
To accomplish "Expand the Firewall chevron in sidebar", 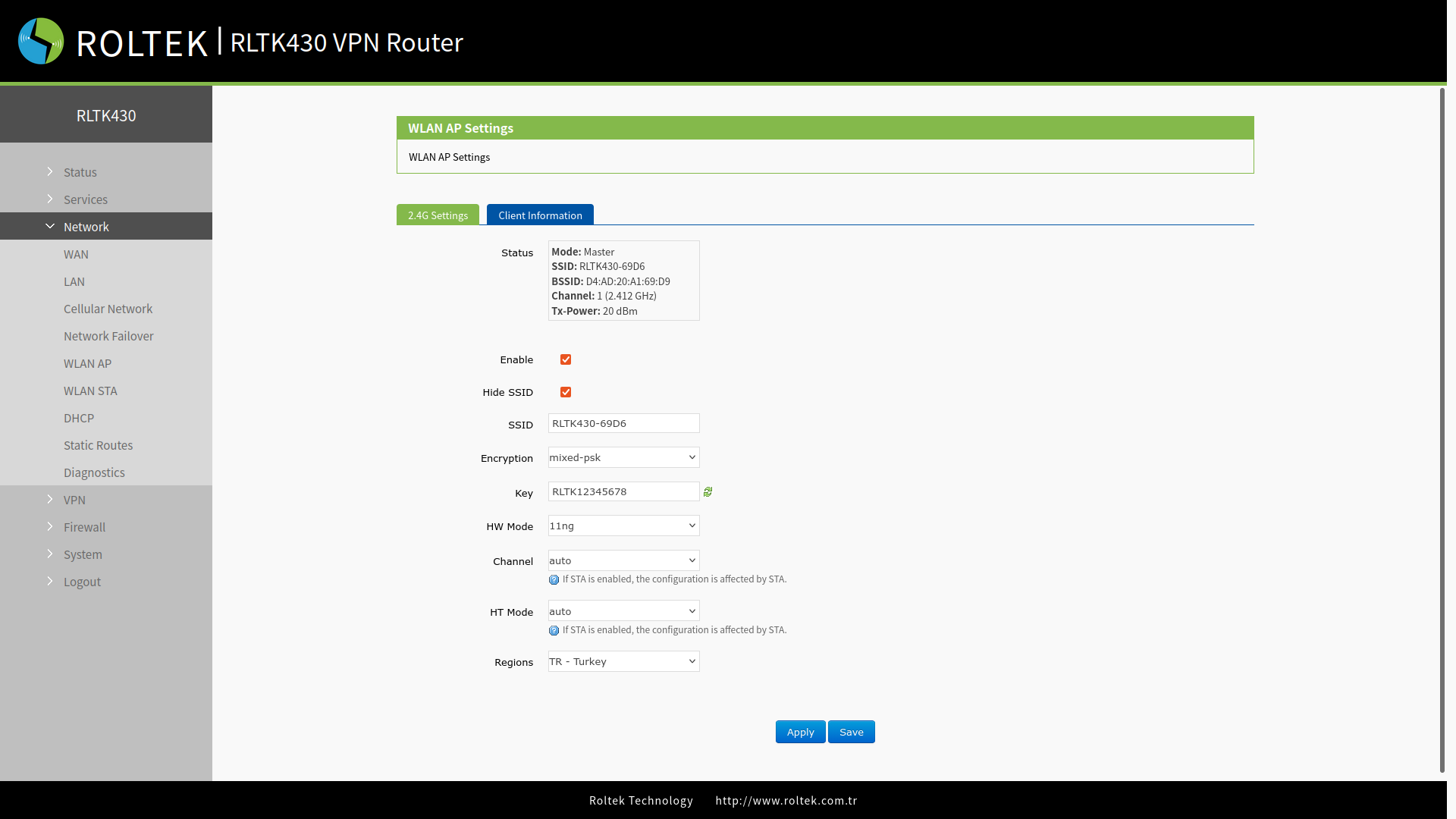I will (x=50, y=526).
